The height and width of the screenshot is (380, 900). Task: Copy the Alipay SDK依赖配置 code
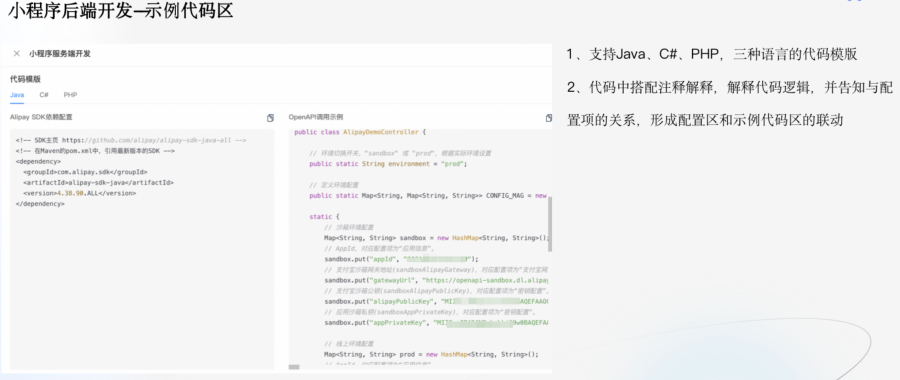(270, 118)
